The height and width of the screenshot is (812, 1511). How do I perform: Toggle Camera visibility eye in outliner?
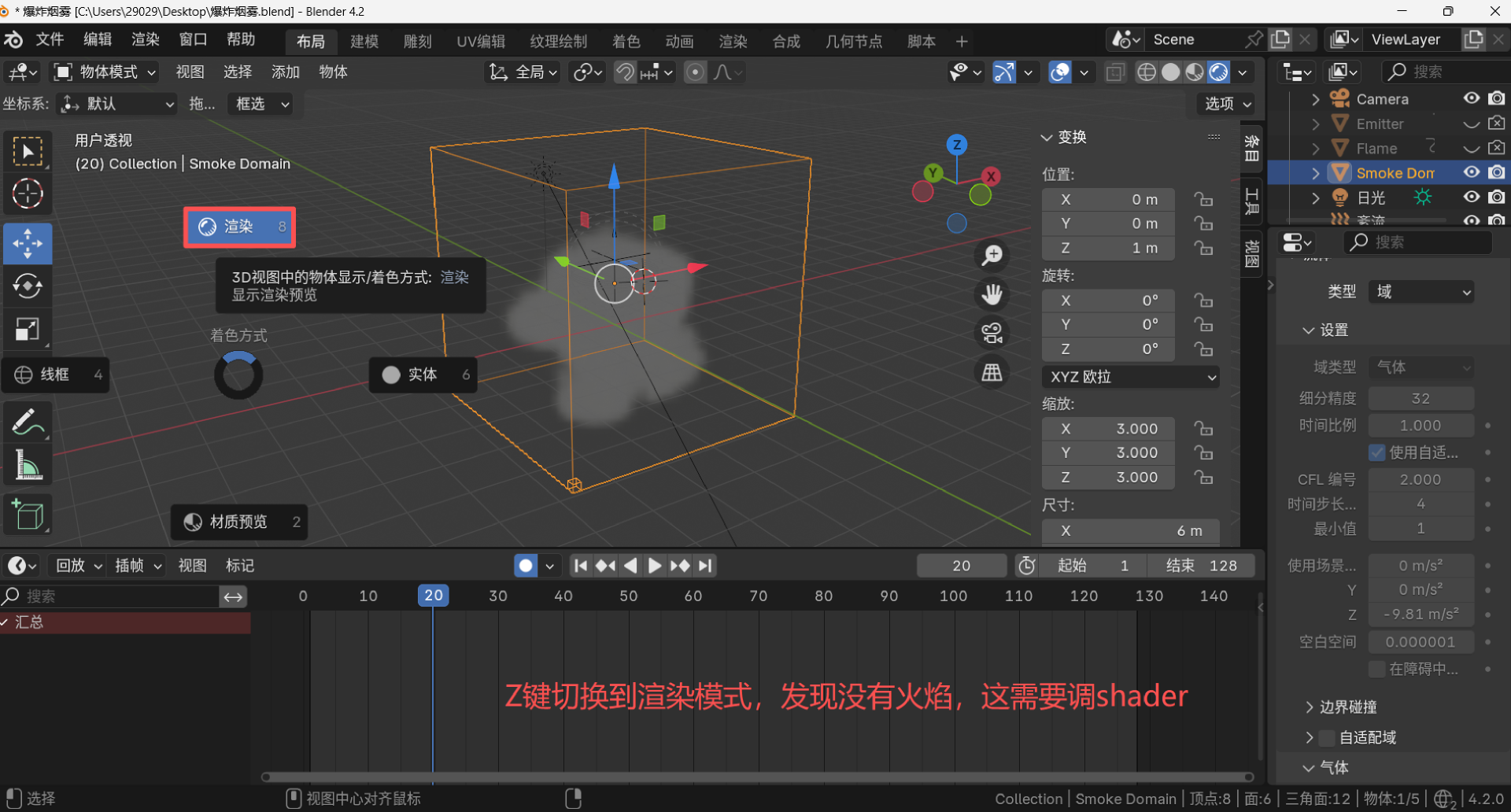pos(1471,98)
